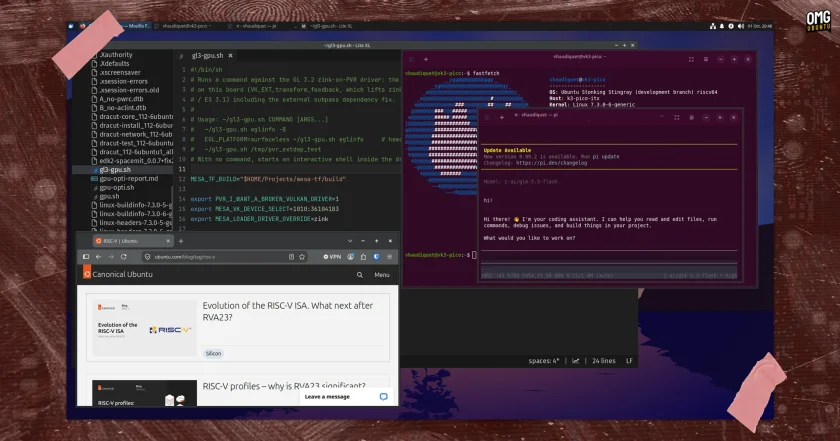Focus the pi assistant prompt input line
The height and width of the screenshot is (441, 840).
(x=609, y=257)
